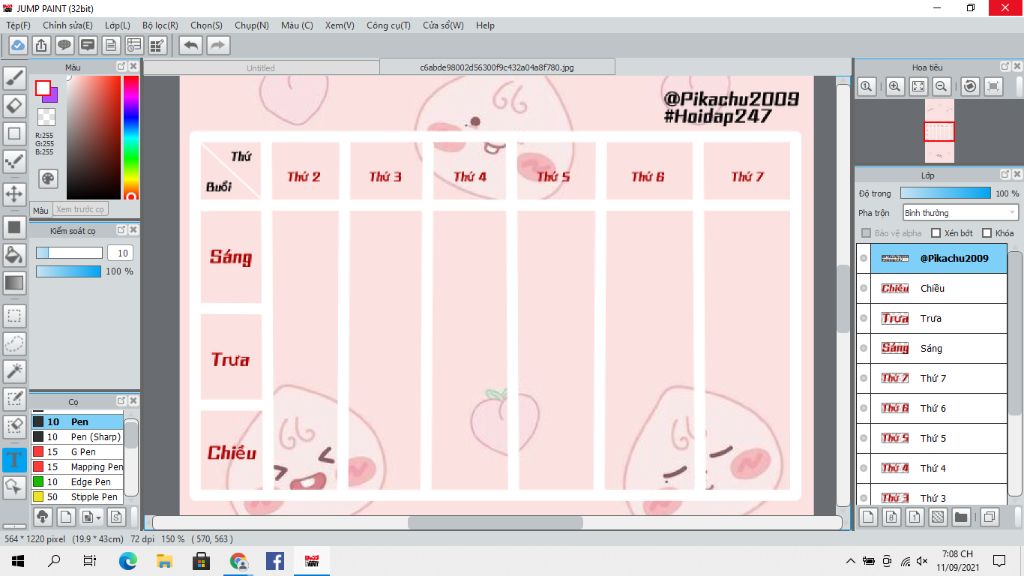1024x576 pixels.
Task: Click the foreground color swatch
Action: (x=43, y=88)
